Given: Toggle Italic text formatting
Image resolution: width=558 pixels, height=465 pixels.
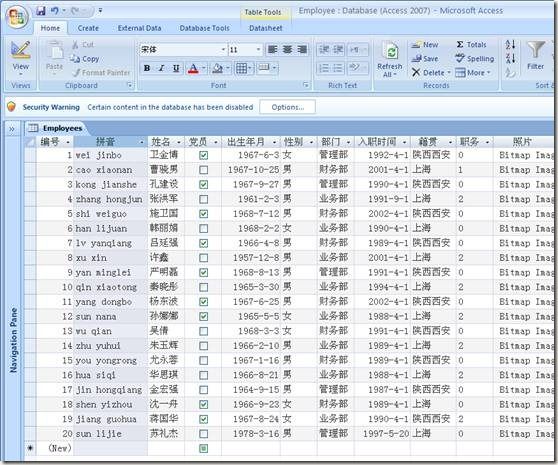Looking at the screenshot, I should pos(161,68).
